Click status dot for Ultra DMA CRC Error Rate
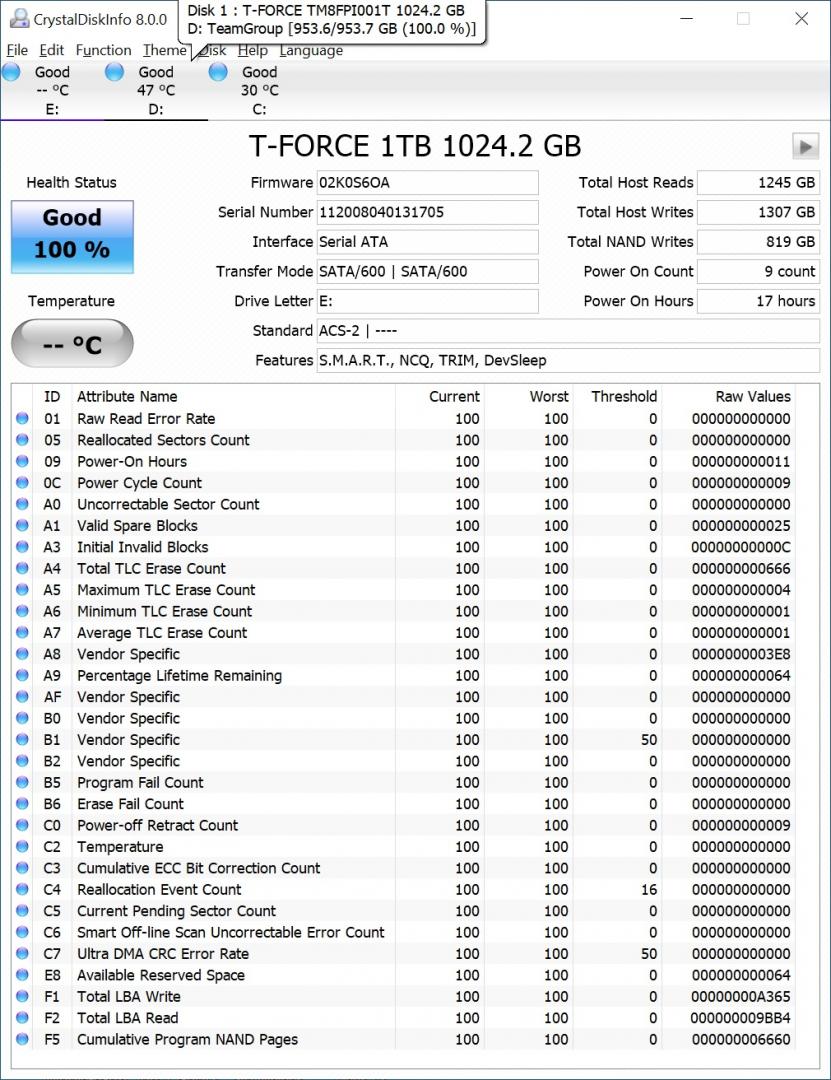This screenshot has width=831, height=1080. click(x=22, y=953)
